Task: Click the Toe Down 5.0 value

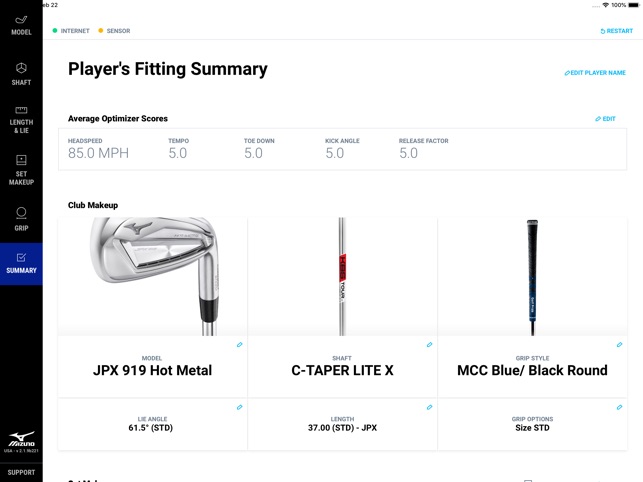Action: (x=253, y=153)
